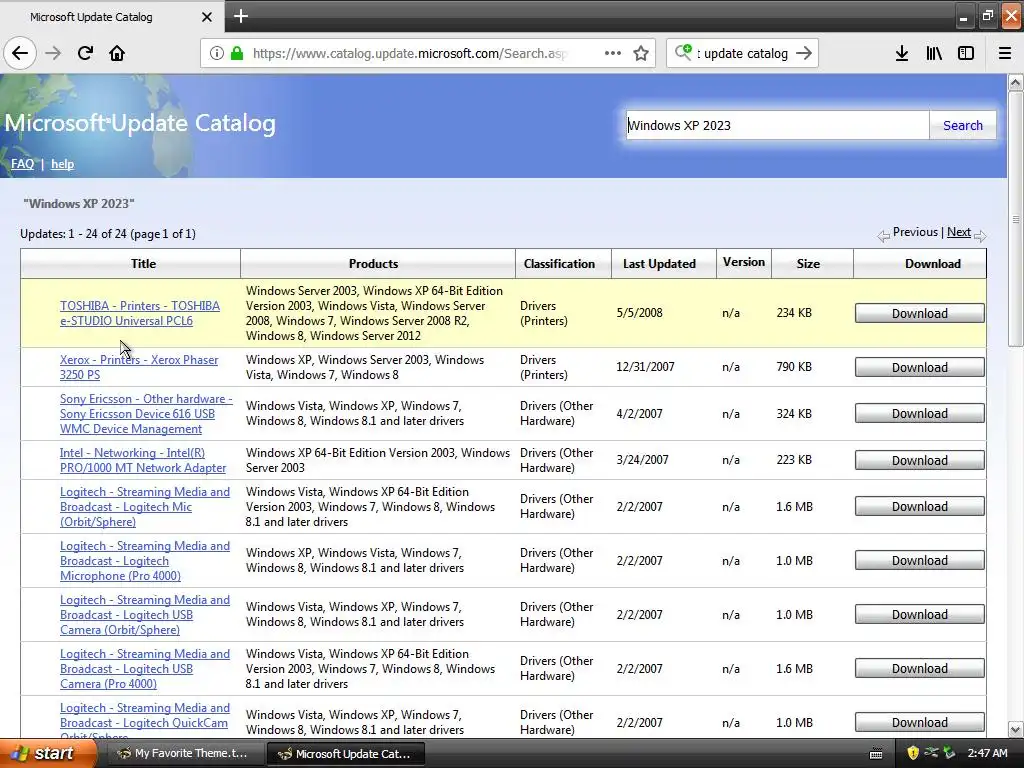Image resolution: width=1024 pixels, height=768 pixels.
Task: Open the help link
Action: click(x=63, y=164)
